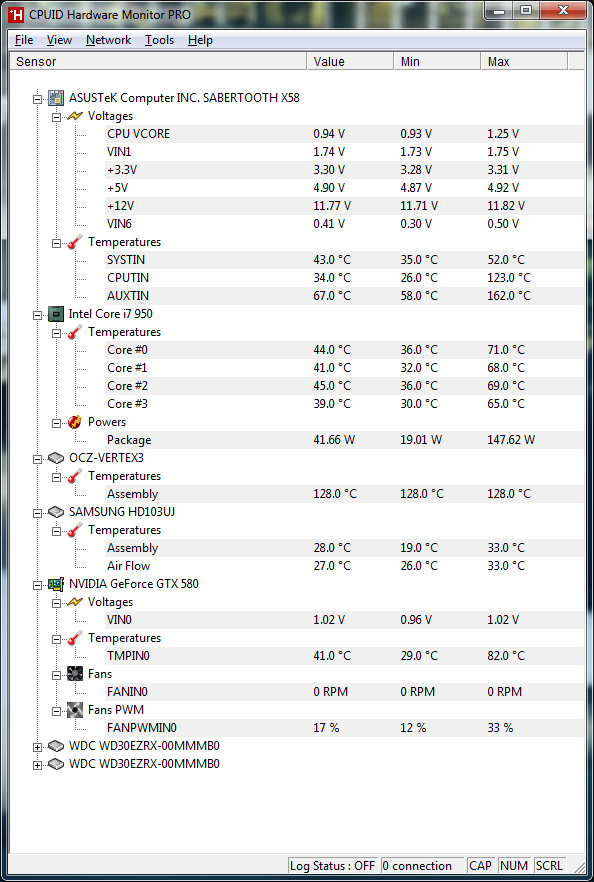Expand the second WDC WD30EZRX-00MMMB0 node
Screen dimensions: 594x882
click(x=38, y=764)
